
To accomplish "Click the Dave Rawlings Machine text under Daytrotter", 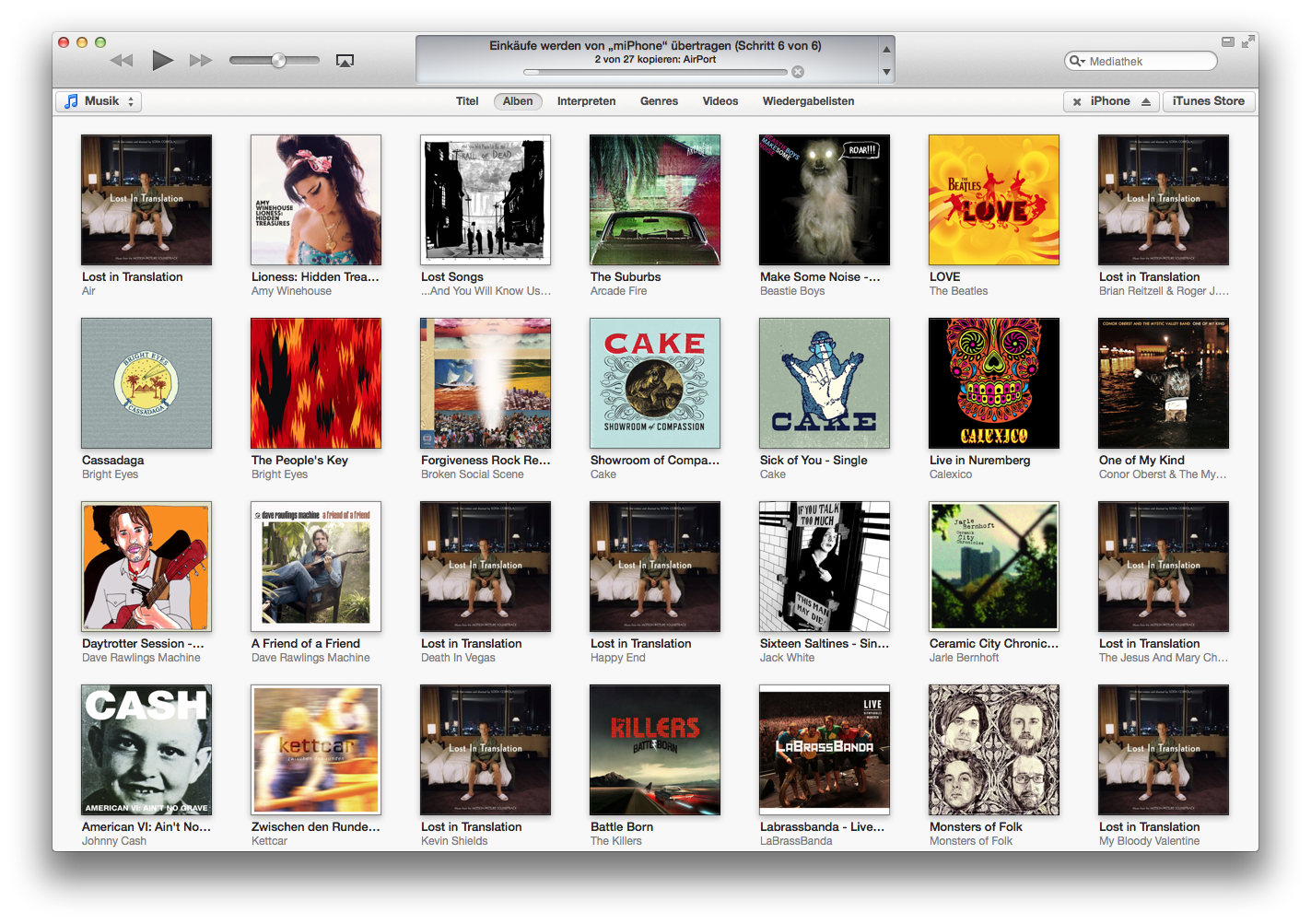I will [x=141, y=658].
